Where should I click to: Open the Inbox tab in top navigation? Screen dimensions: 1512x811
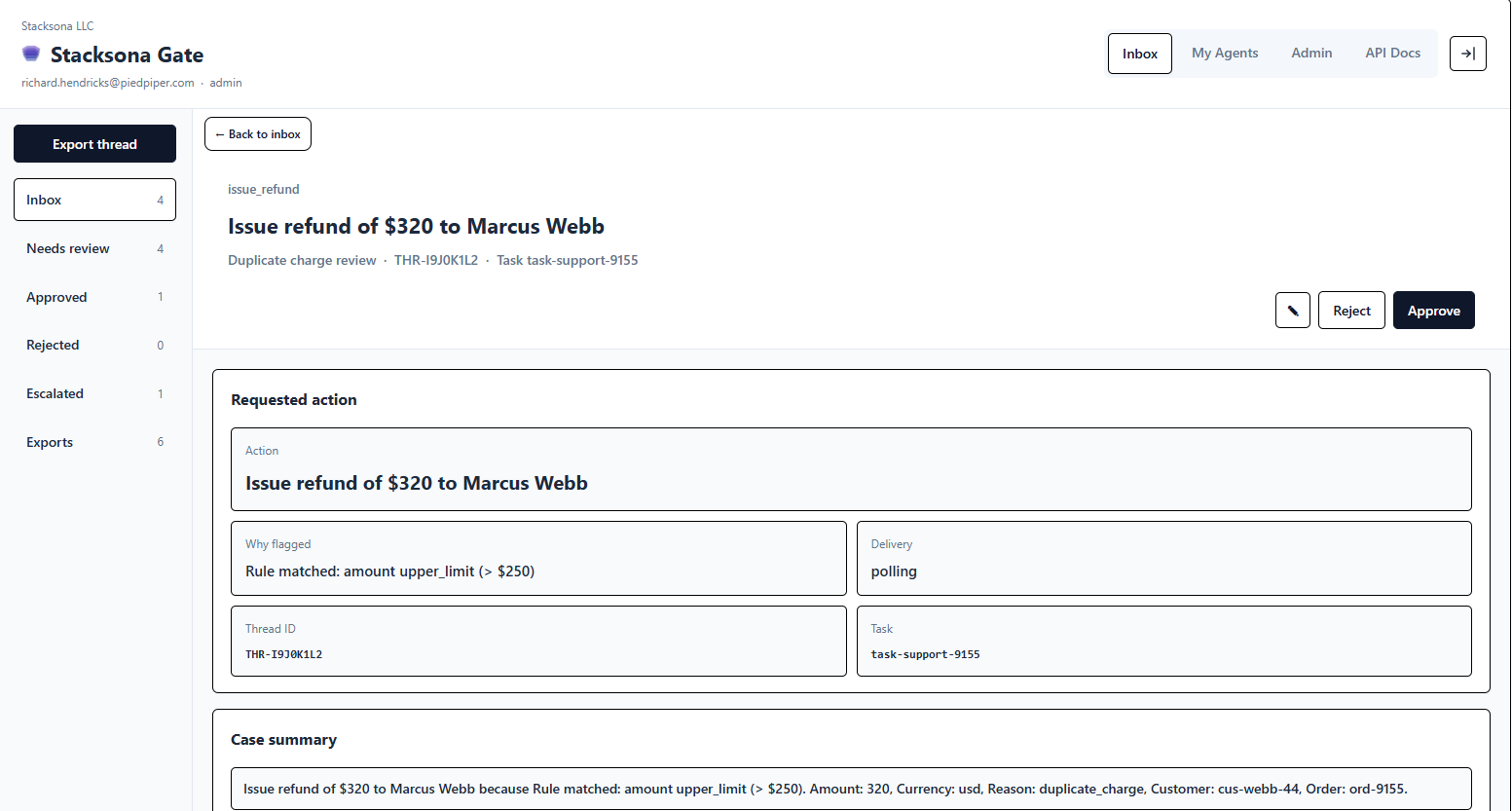pos(1139,54)
